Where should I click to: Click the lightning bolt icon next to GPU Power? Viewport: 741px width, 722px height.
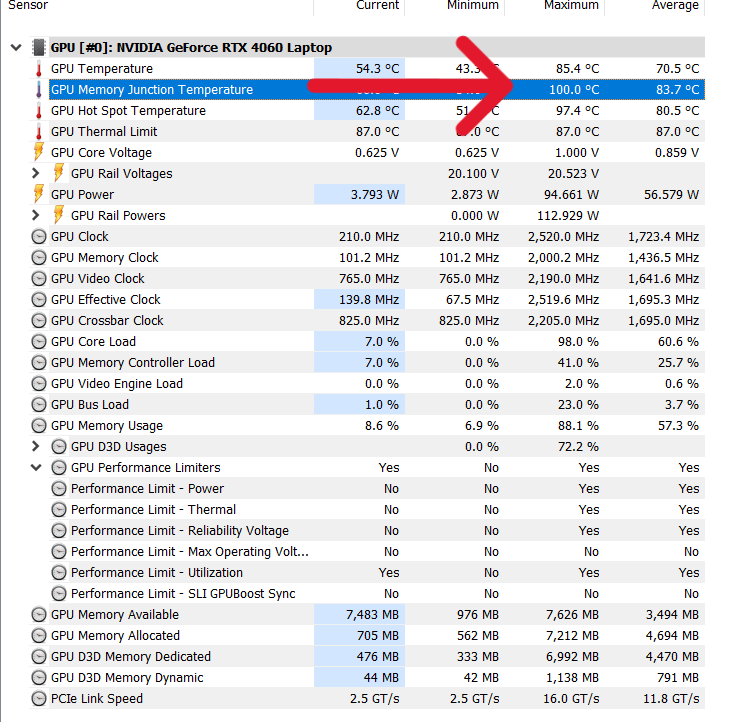pyautogui.click(x=39, y=194)
